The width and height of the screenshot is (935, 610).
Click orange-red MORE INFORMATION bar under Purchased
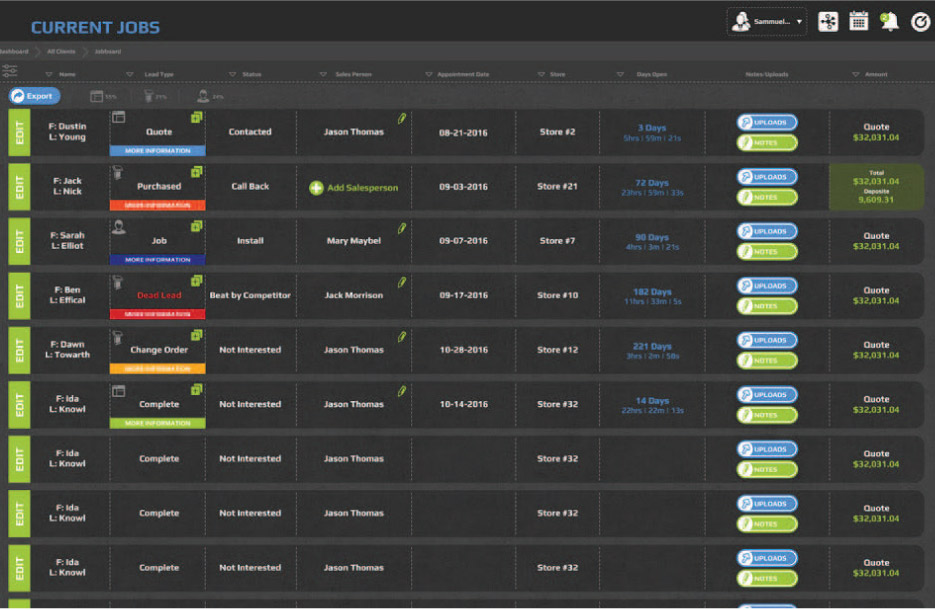point(157,205)
